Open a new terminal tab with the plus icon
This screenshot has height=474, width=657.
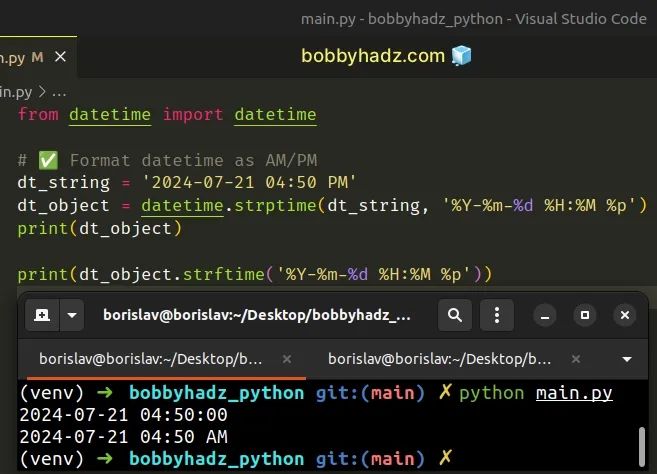click(42, 315)
